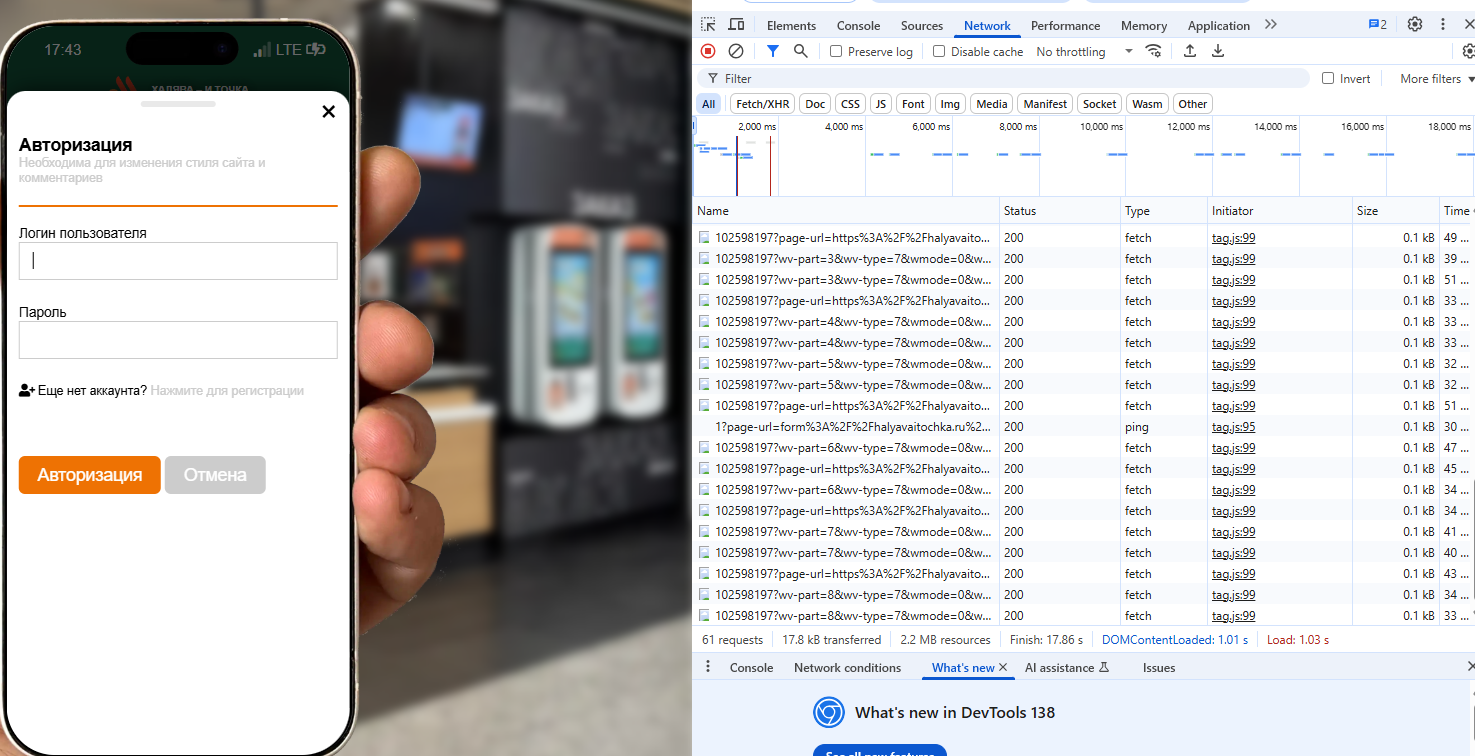Click the AI assistance flask icon
1475x756 pixels.
coord(1105,667)
